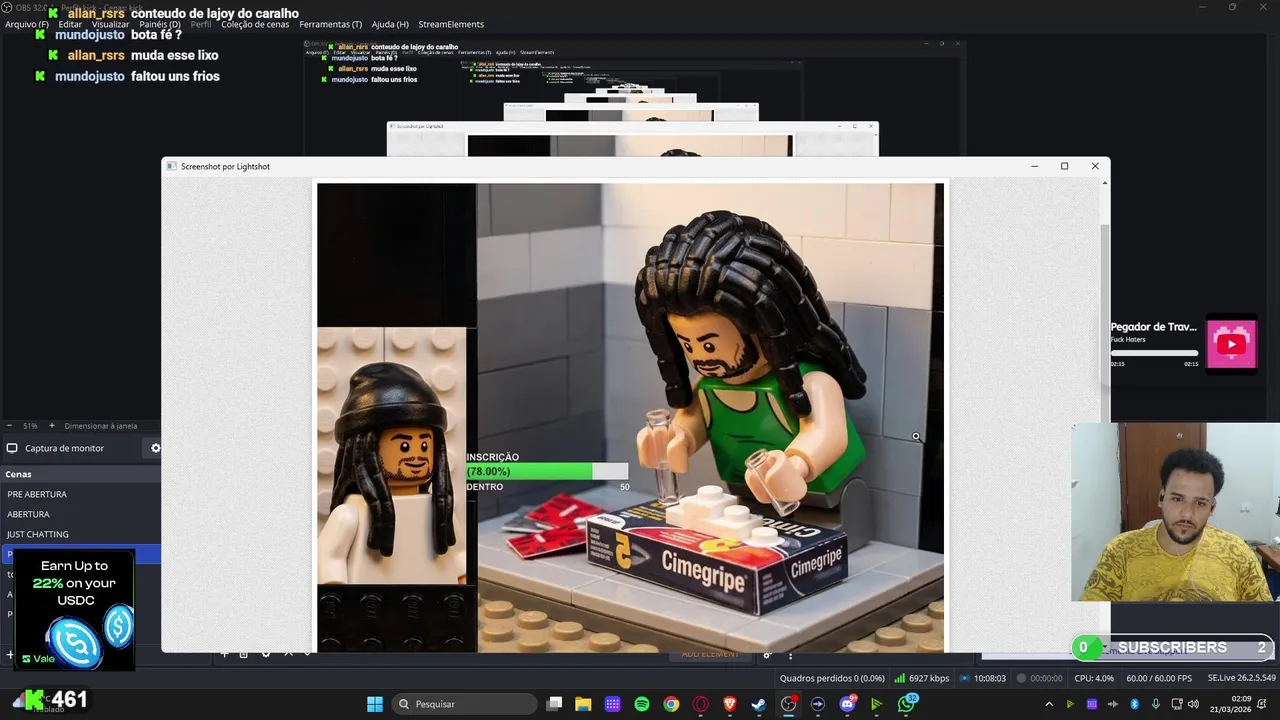1280x720 pixels.
Task: Open the Painéis (D) menu
Action: [x=160, y=24]
